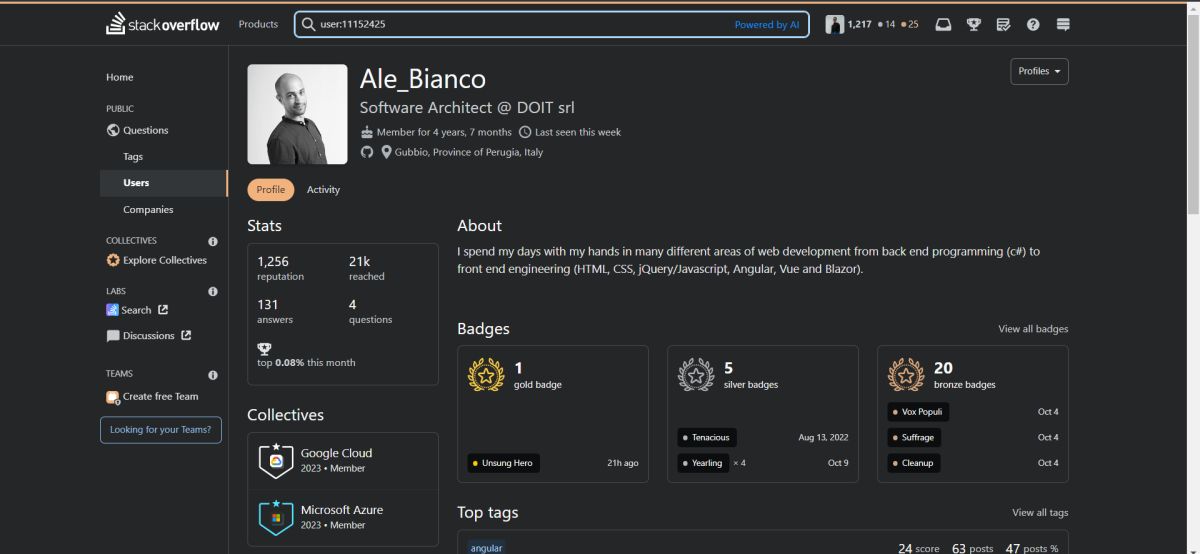Open the Vox Populi badge

pos(918,412)
